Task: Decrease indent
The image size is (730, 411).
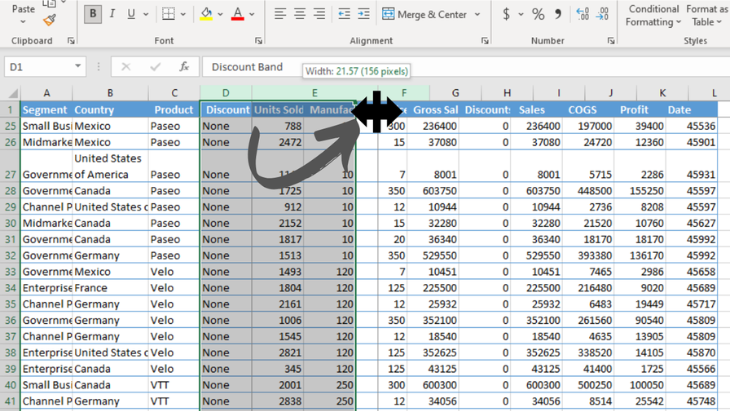Action: 344,14
